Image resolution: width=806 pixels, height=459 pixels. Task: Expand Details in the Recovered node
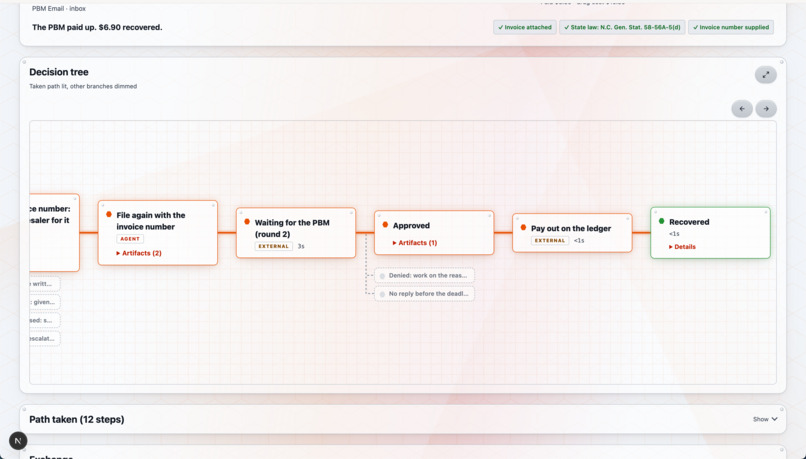(682, 247)
